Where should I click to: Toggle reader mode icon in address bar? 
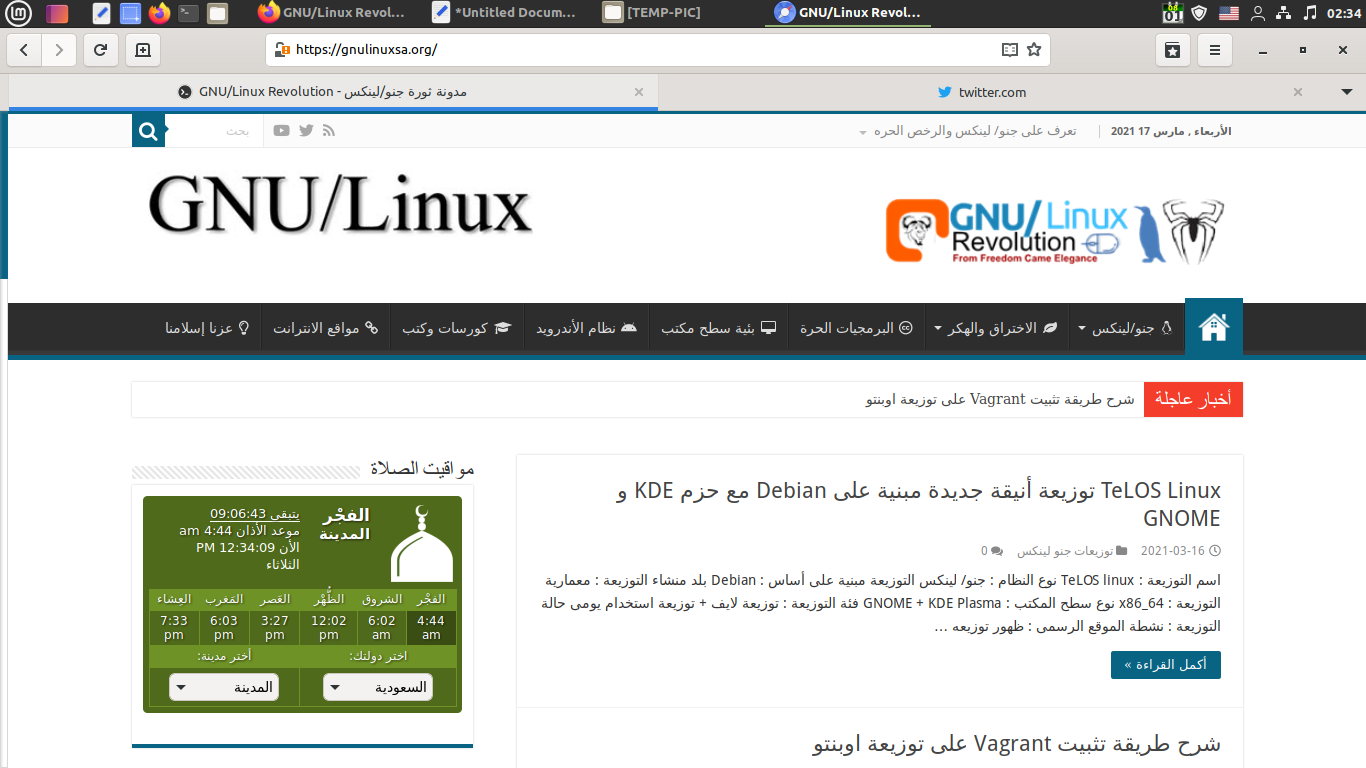pos(1010,49)
